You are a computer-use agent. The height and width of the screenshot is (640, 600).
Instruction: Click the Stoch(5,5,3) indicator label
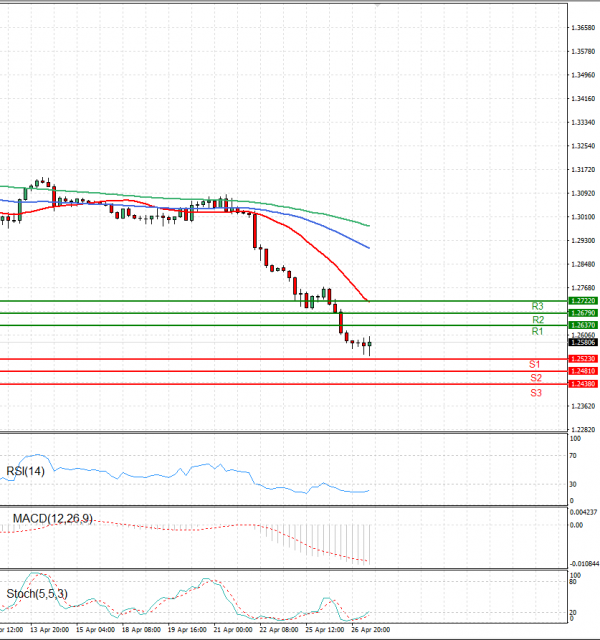pos(37,594)
